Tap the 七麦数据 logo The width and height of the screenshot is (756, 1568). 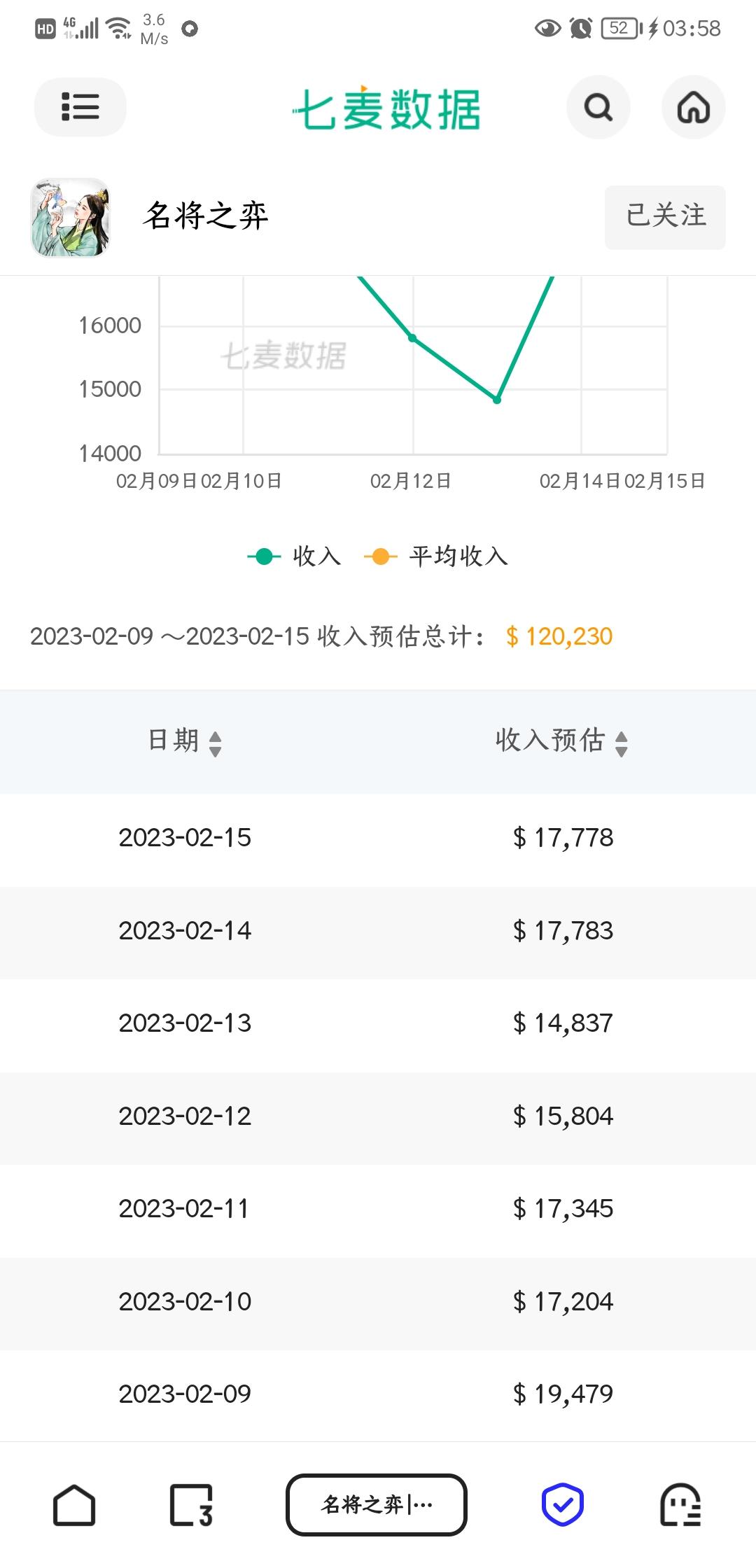point(386,108)
